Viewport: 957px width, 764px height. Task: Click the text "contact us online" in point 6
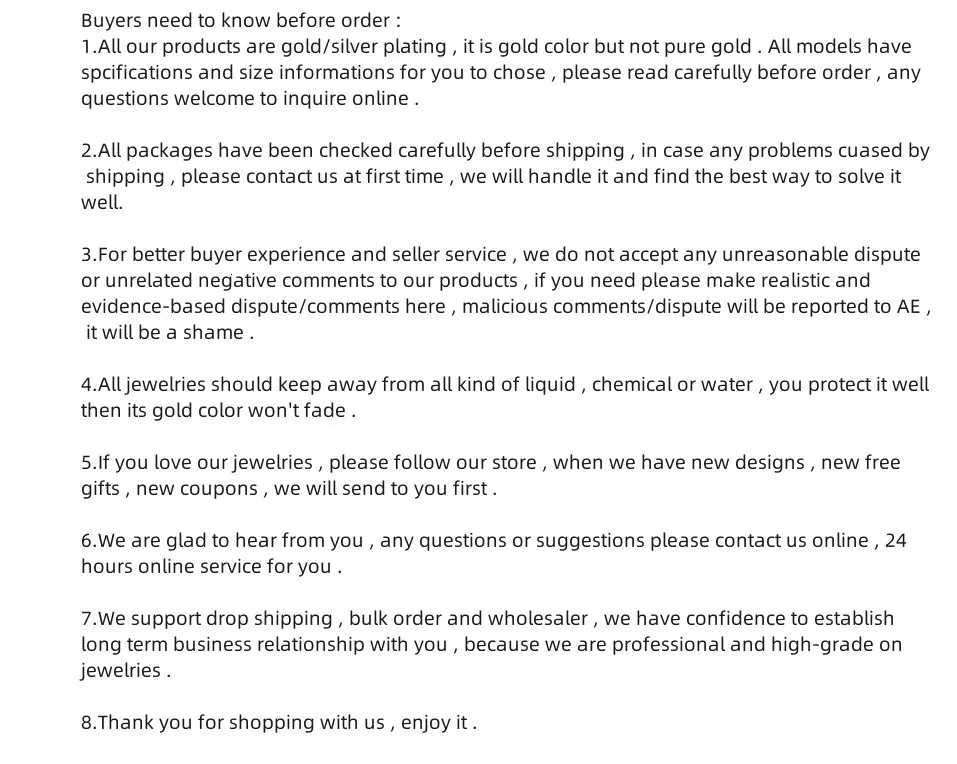pyautogui.click(x=792, y=541)
